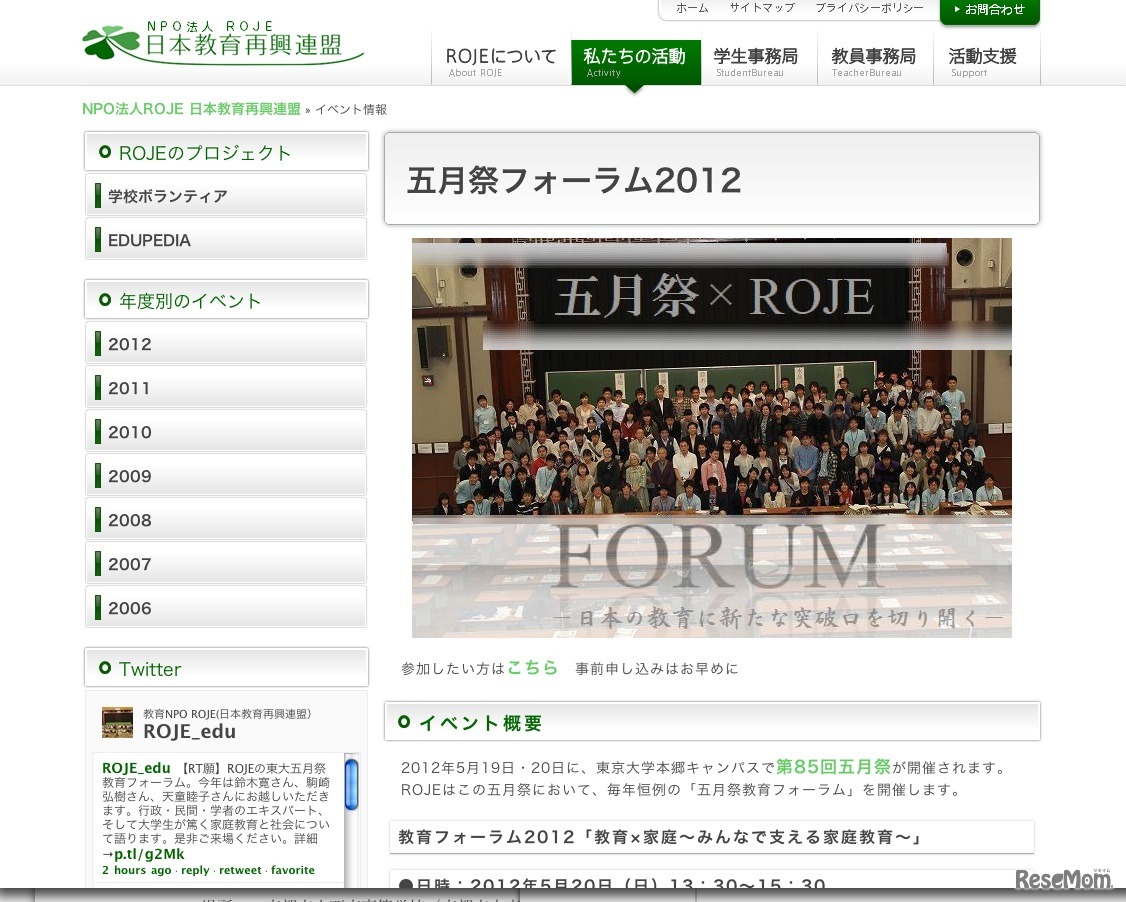
Task: Click the ホーム link in top bar
Action: pos(691,8)
